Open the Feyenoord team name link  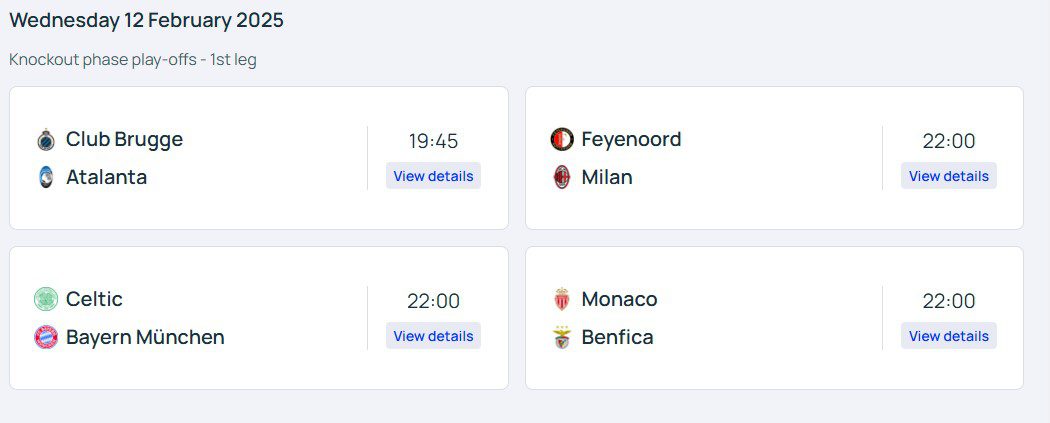(631, 139)
